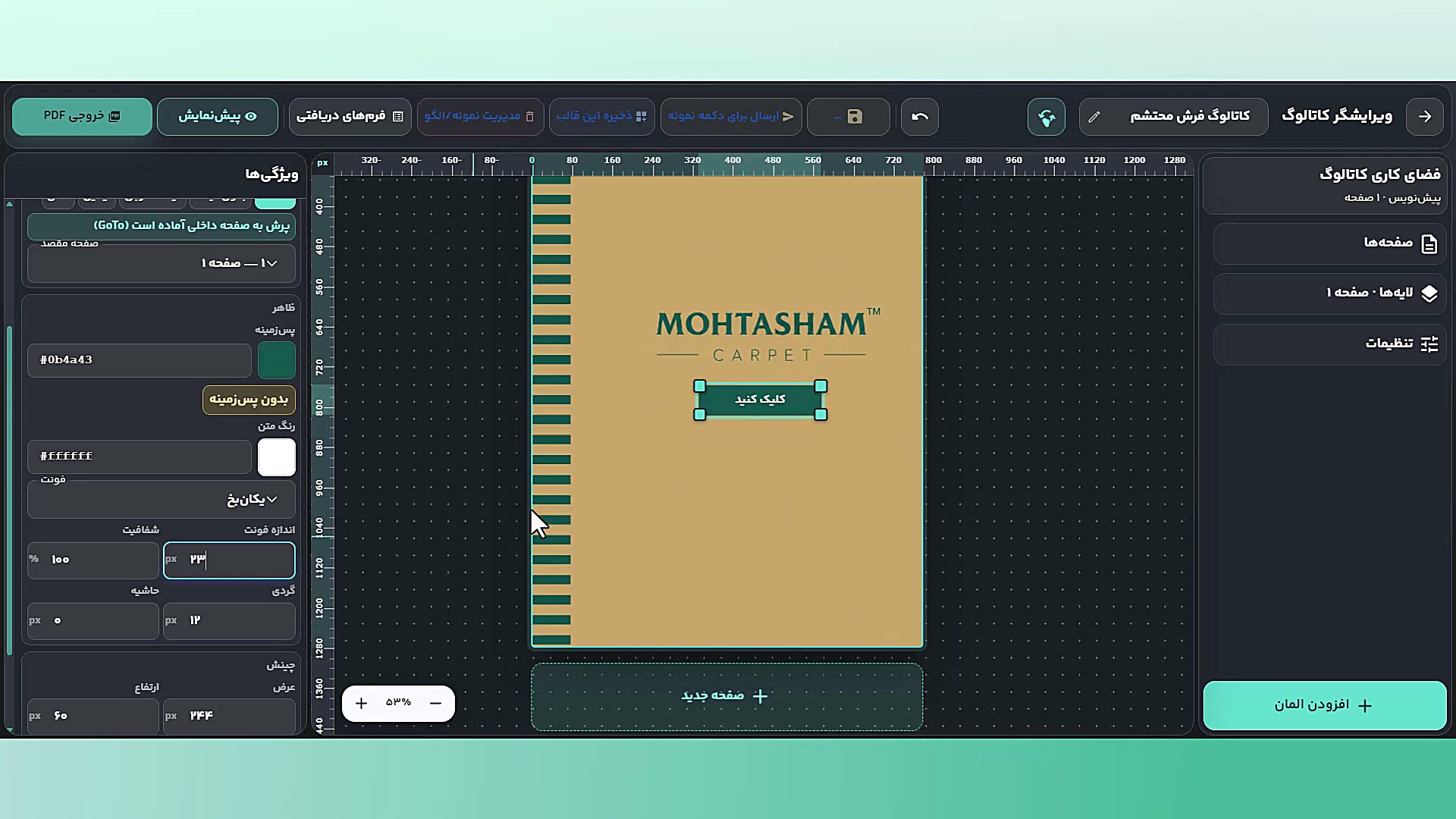Open the صفحه‌ها pages section
This screenshot has width=1456, height=819.
click(1329, 243)
